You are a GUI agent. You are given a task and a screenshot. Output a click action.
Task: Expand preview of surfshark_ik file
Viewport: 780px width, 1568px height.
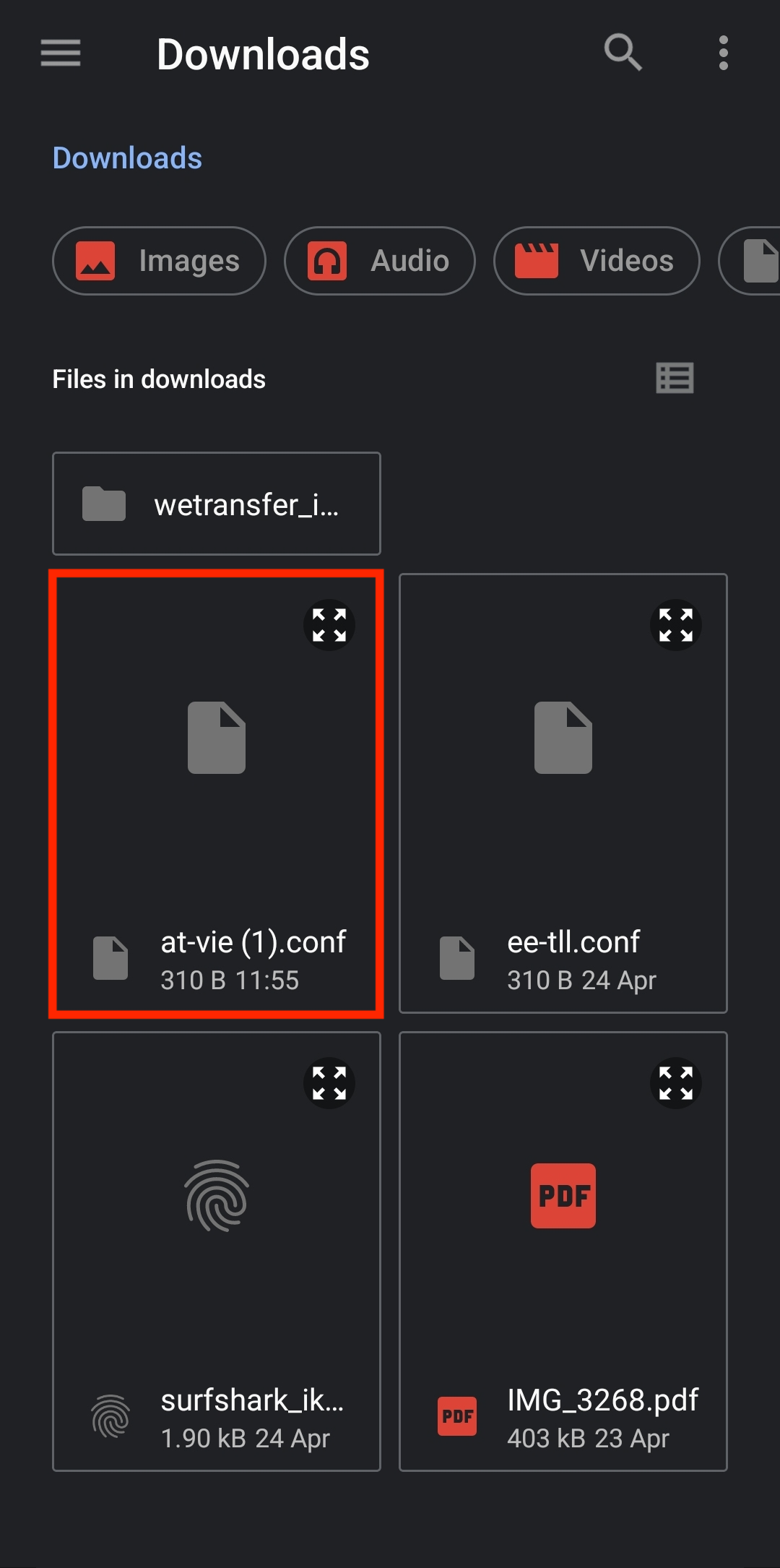coord(329,1083)
